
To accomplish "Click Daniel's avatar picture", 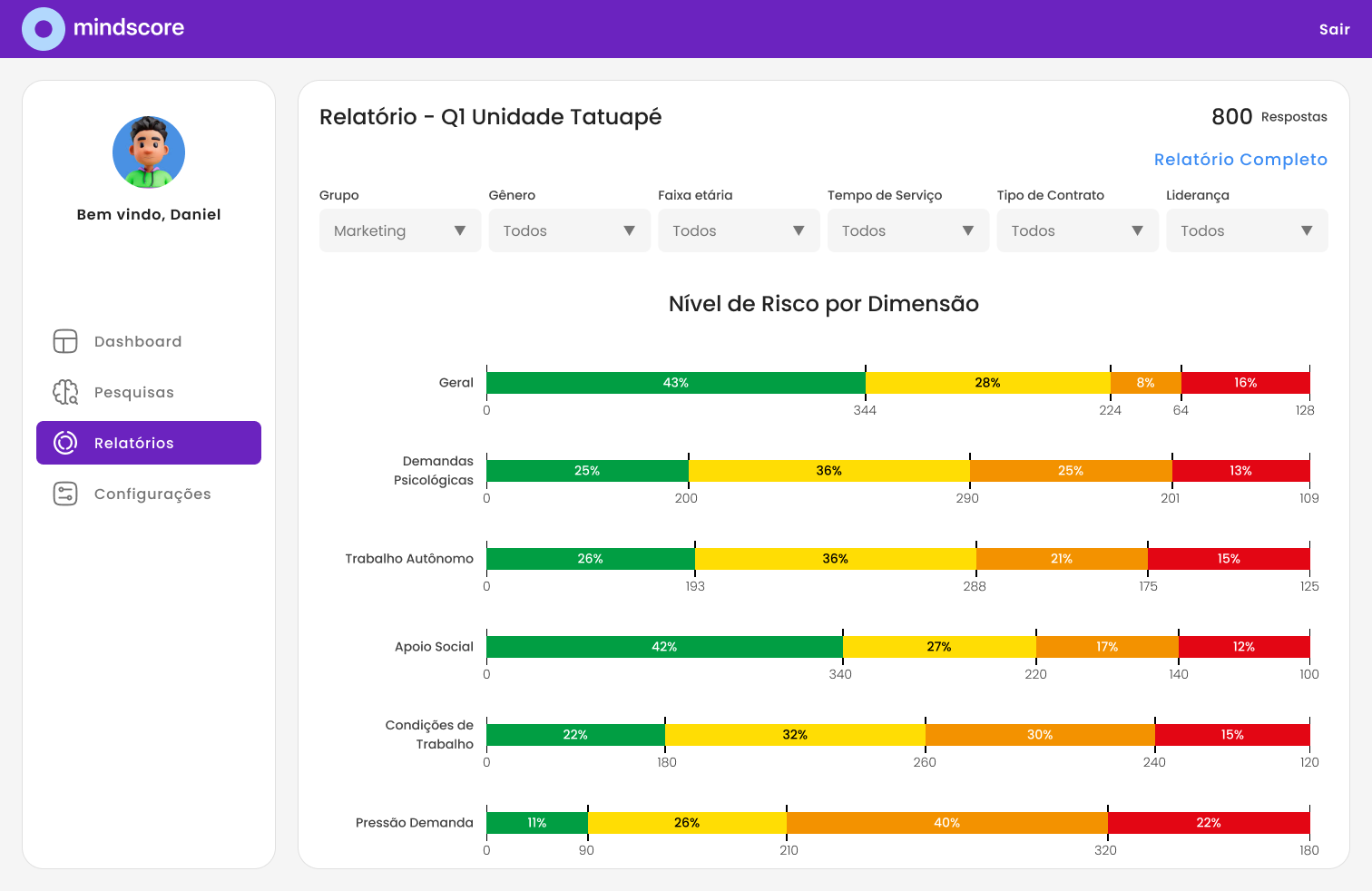I will pos(148,152).
